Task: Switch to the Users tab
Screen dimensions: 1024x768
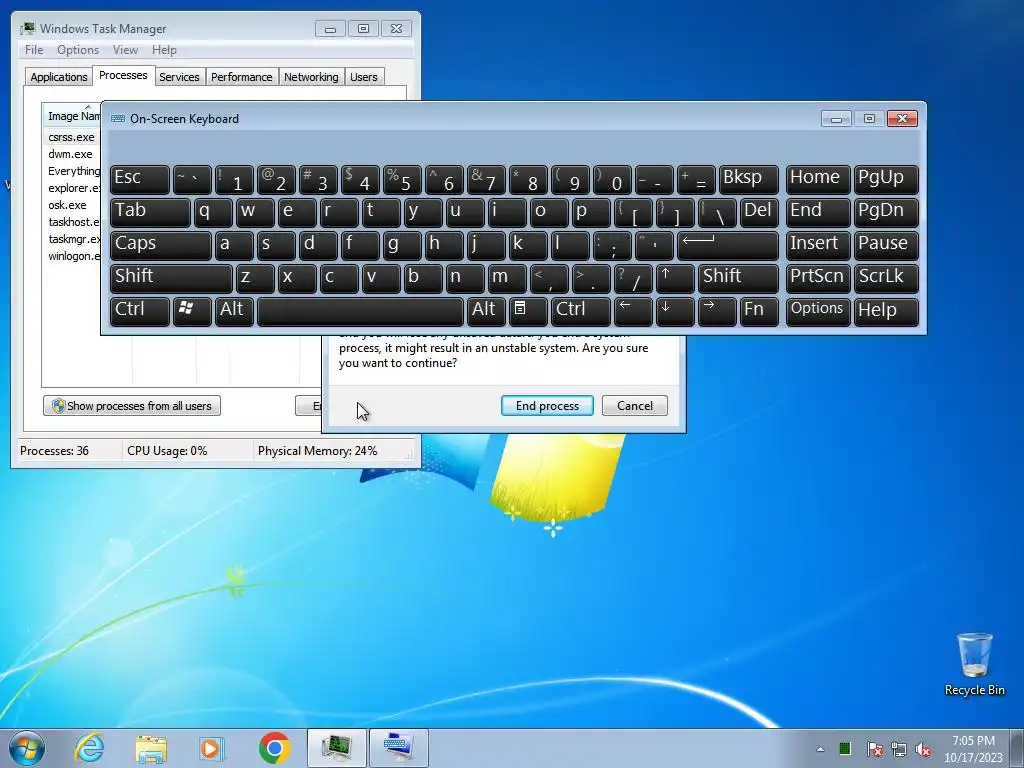Action: coord(364,77)
